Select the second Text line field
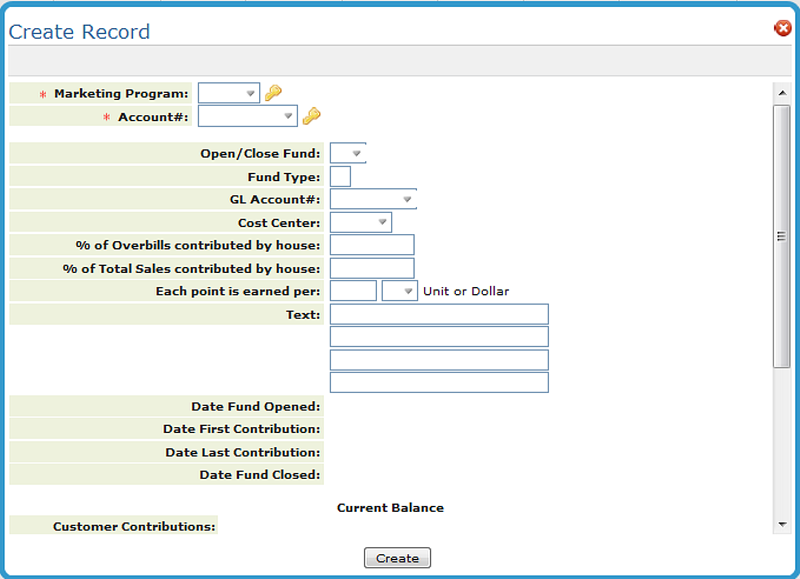 click(439, 337)
